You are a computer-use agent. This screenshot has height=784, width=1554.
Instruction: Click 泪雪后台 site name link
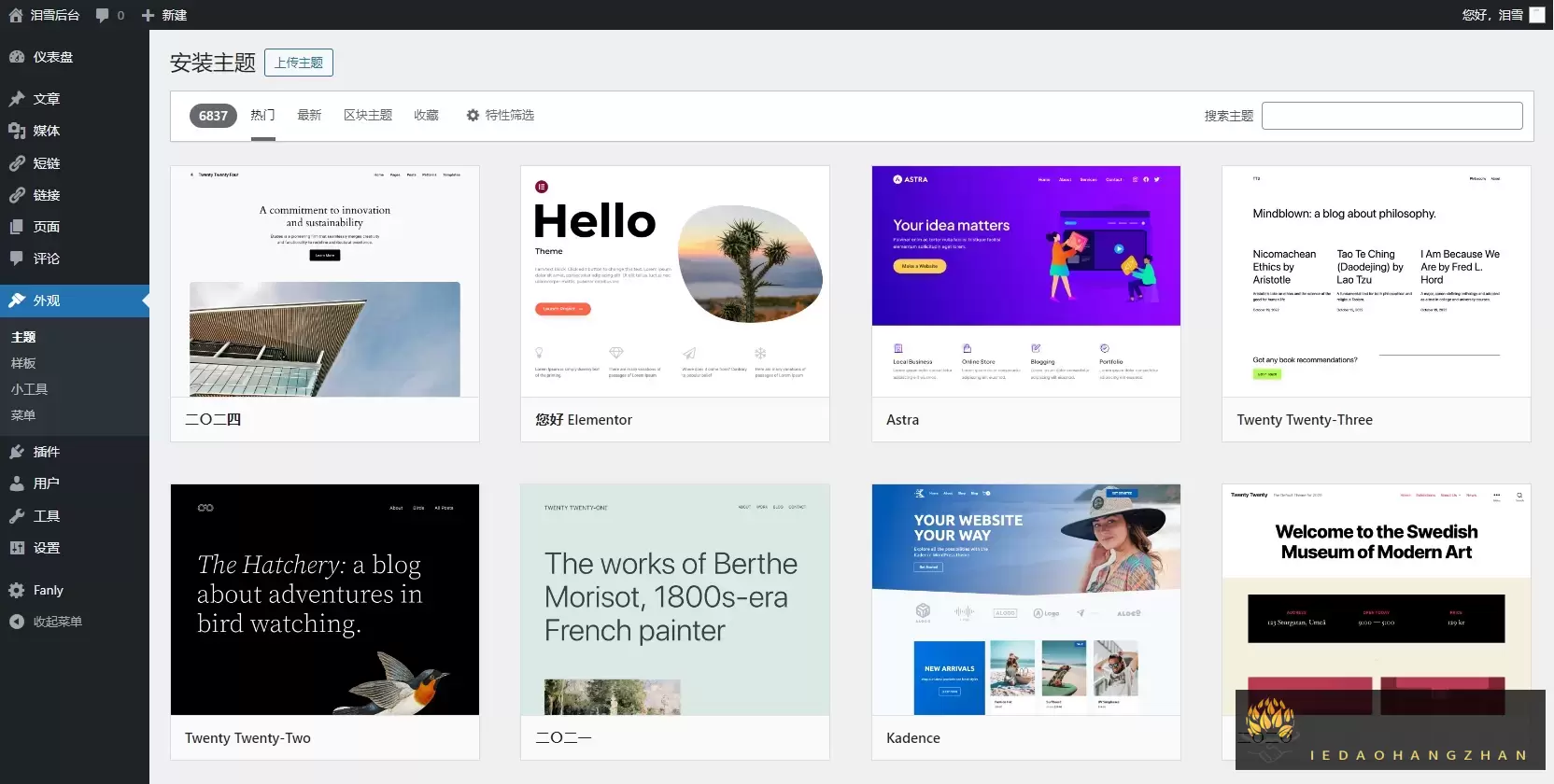coord(55,15)
